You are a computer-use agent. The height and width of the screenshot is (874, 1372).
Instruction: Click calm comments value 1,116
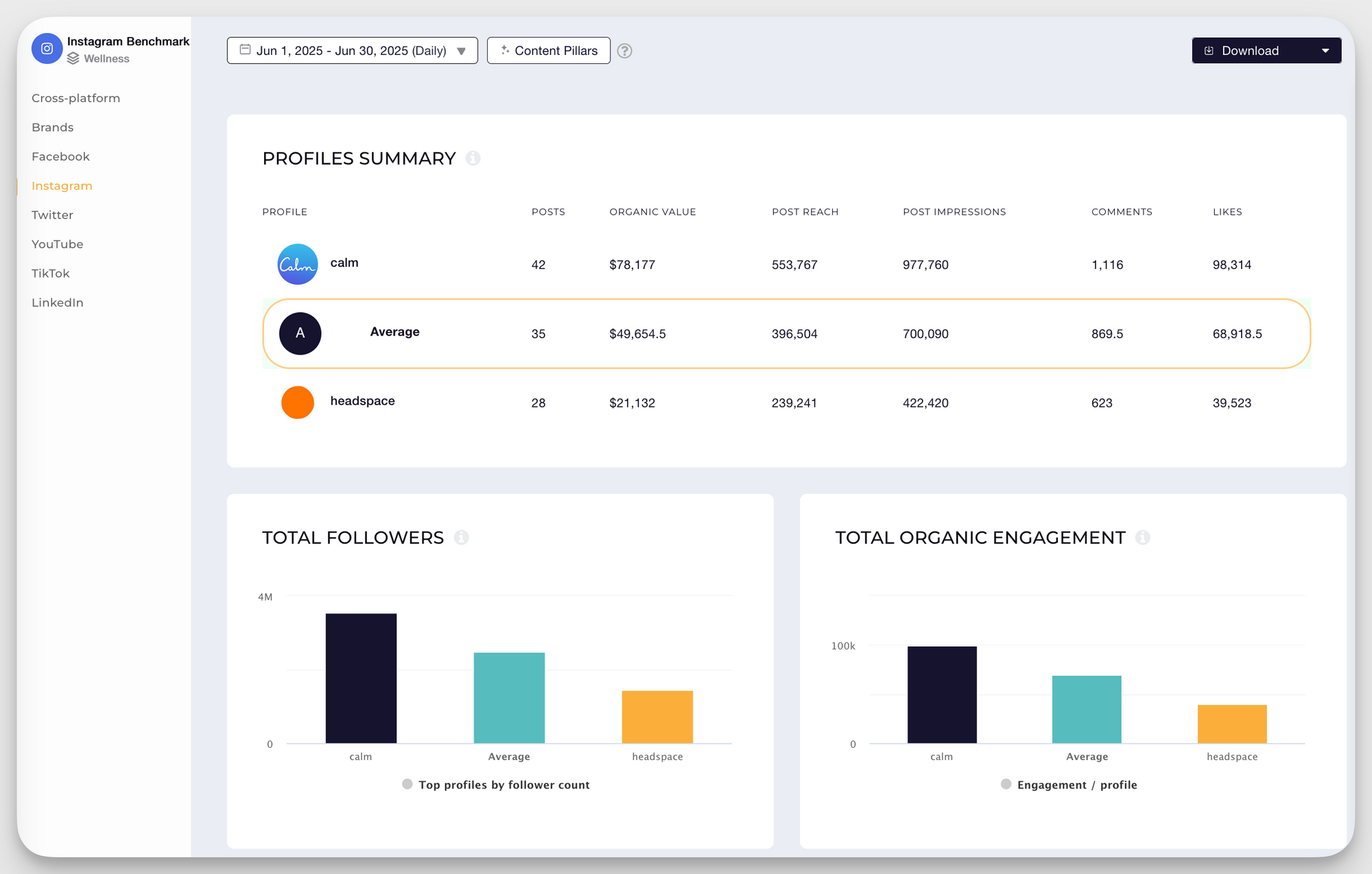click(x=1107, y=265)
